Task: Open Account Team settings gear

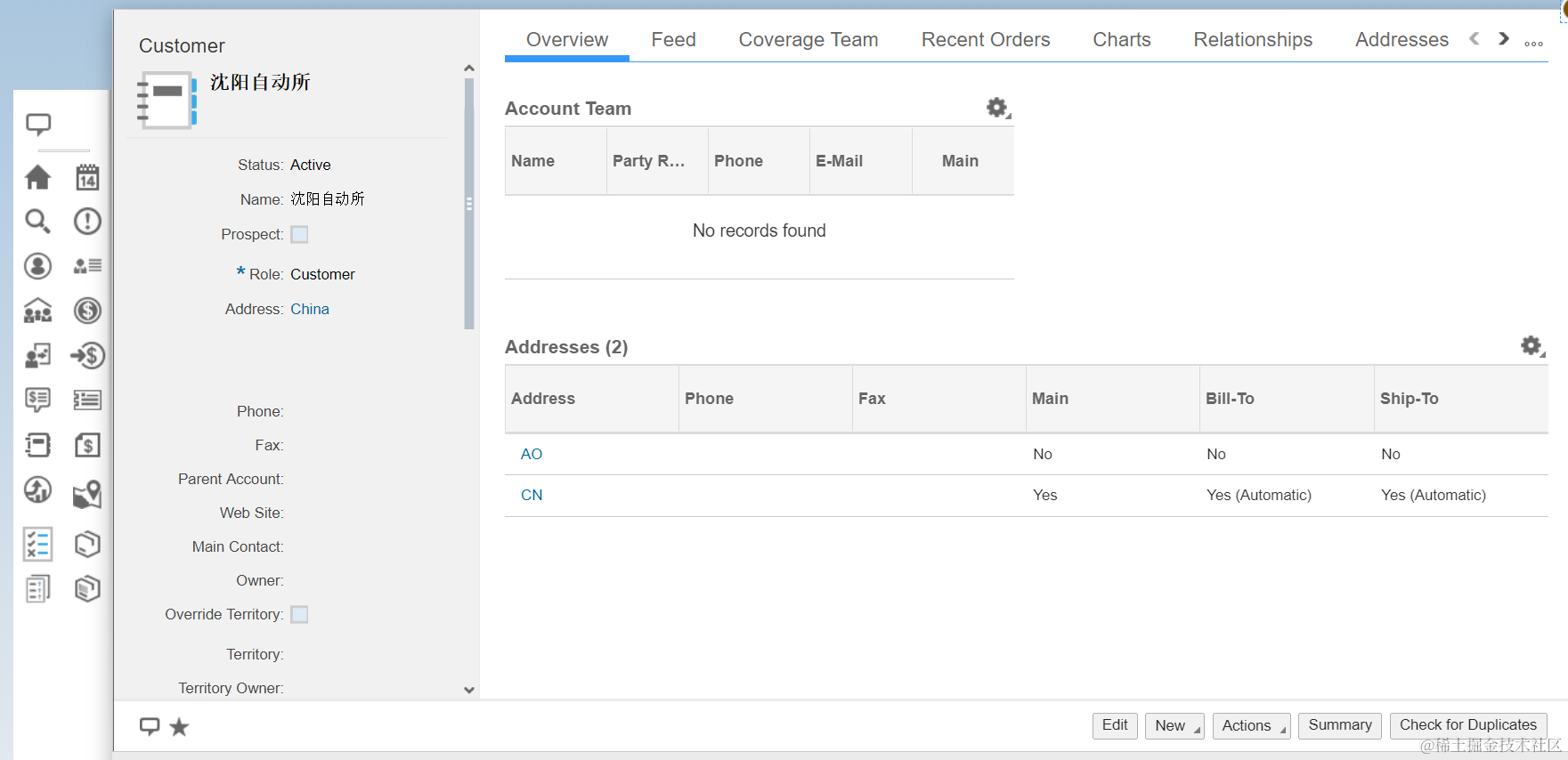Action: [998, 108]
